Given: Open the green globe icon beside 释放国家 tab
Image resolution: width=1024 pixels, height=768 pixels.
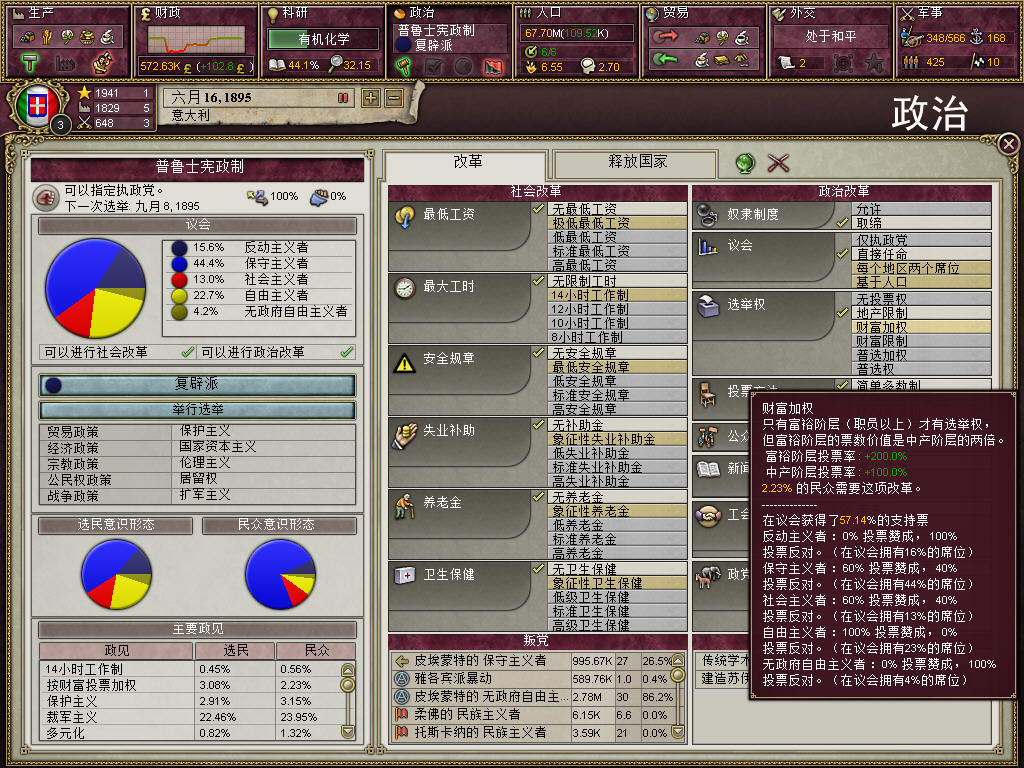Looking at the screenshot, I should (x=745, y=163).
